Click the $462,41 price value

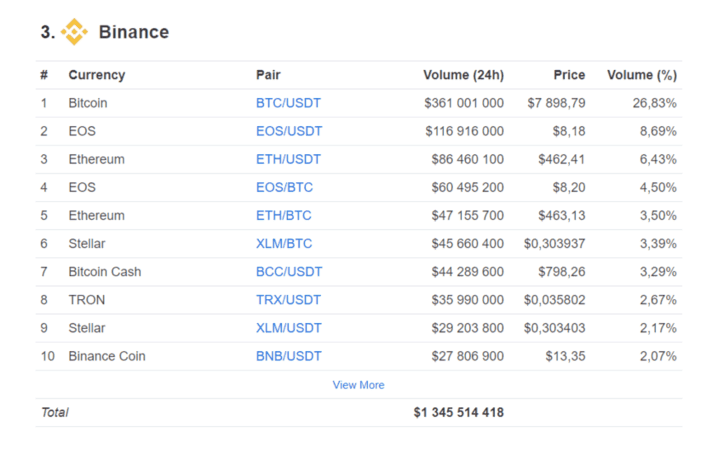[562, 160]
